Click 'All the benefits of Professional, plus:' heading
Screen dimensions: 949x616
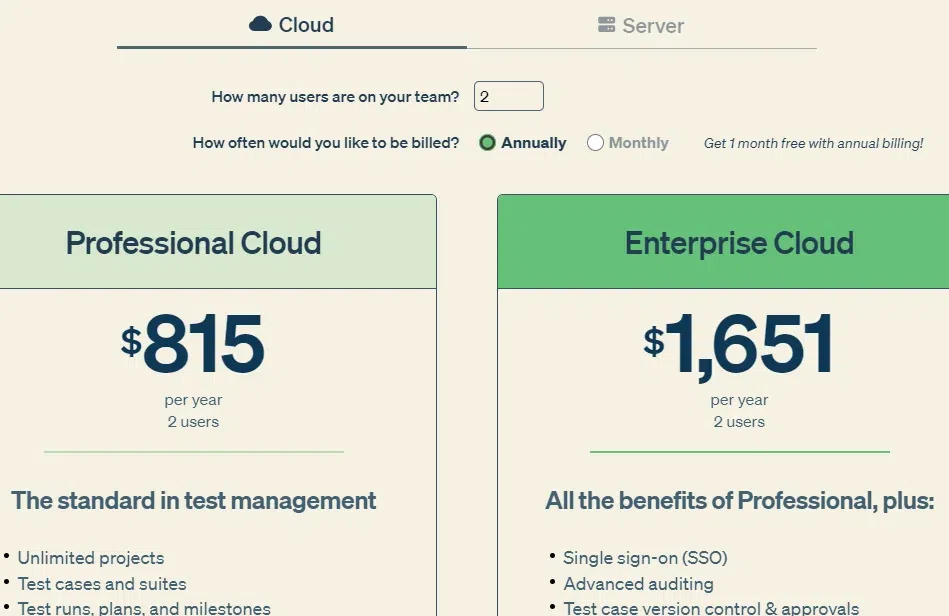pos(739,500)
